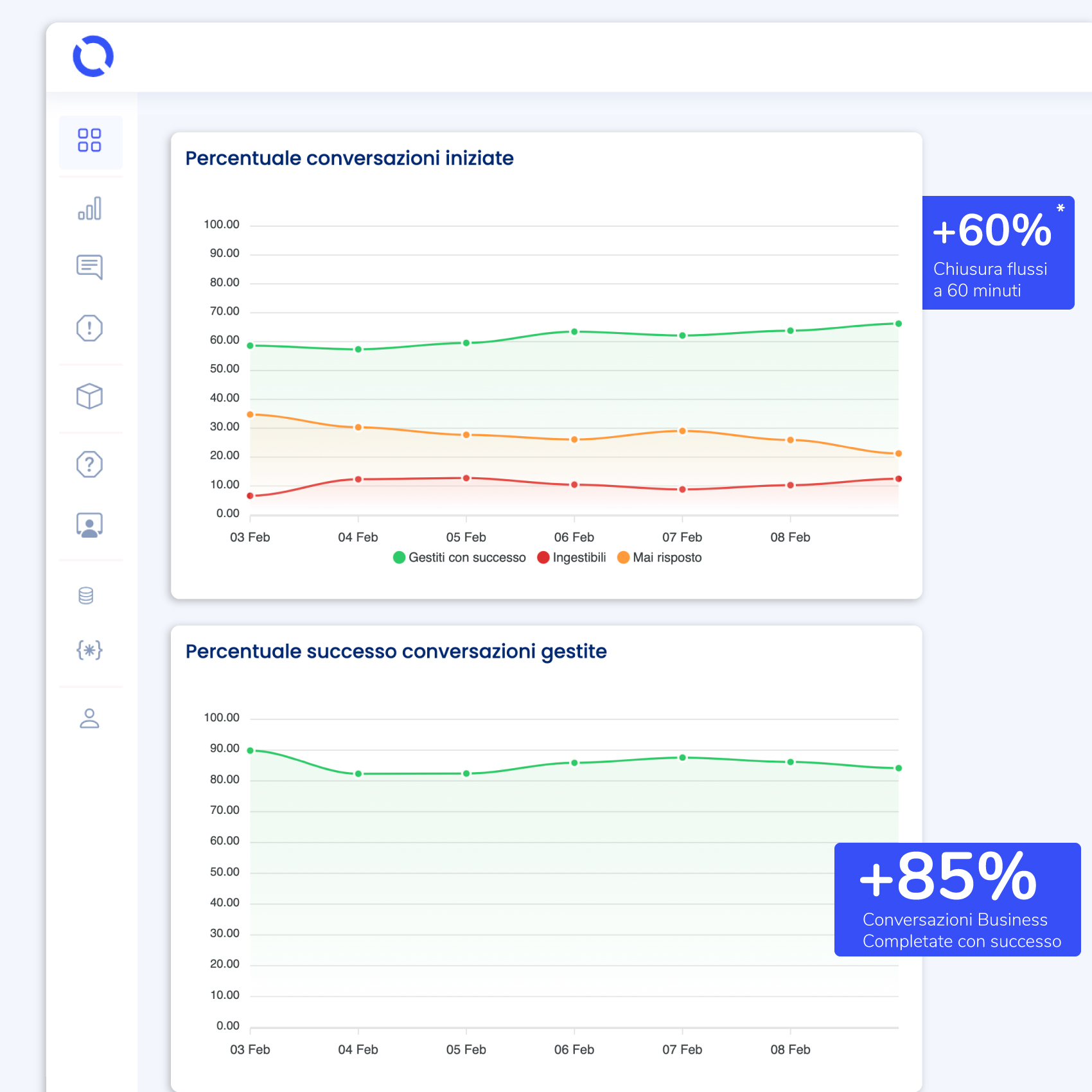Image resolution: width=1092 pixels, height=1092 pixels.
Task: Select the 3D cube icon in sidebar
Action: click(x=89, y=396)
